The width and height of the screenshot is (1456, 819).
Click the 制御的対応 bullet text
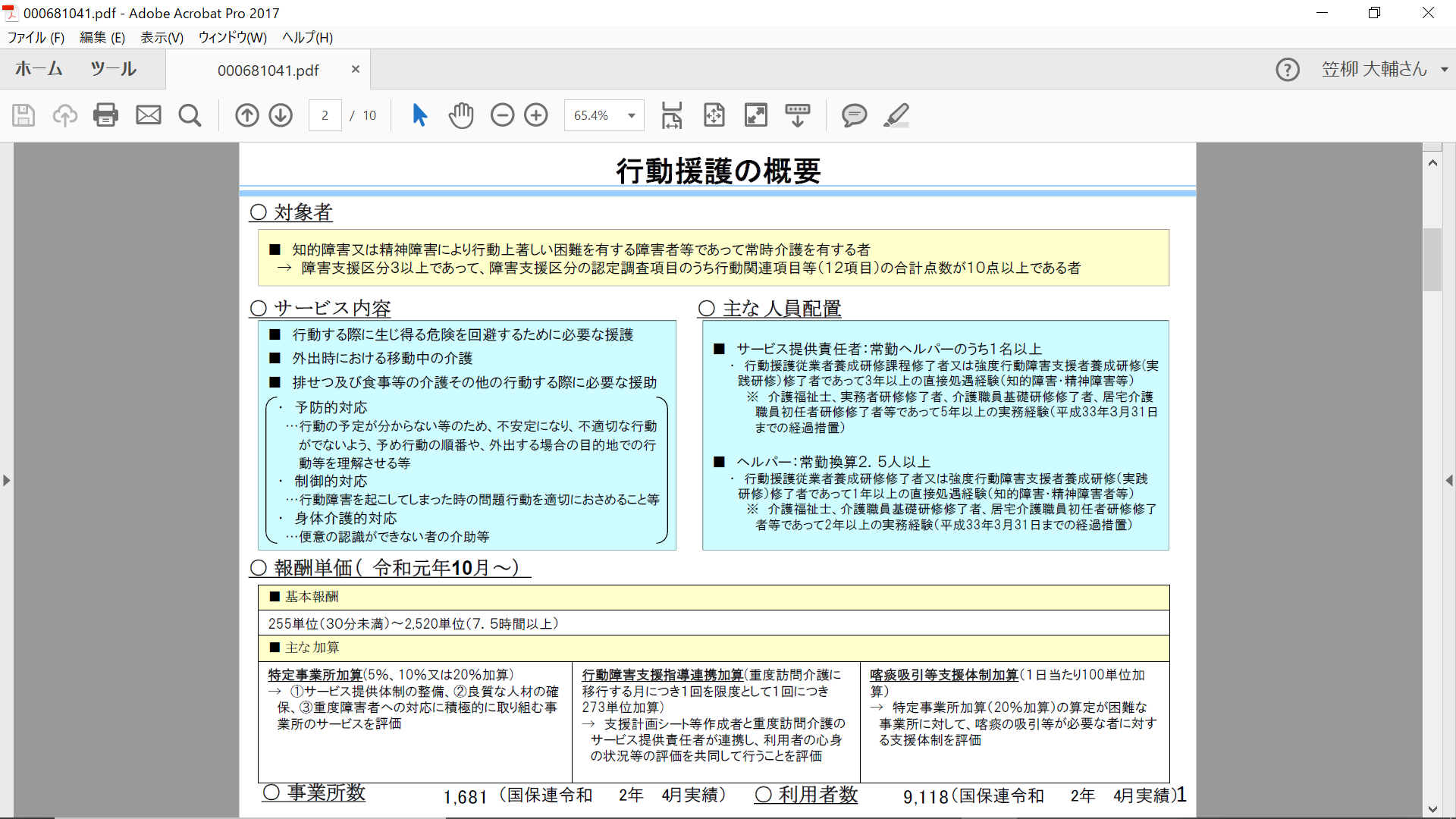point(331,482)
